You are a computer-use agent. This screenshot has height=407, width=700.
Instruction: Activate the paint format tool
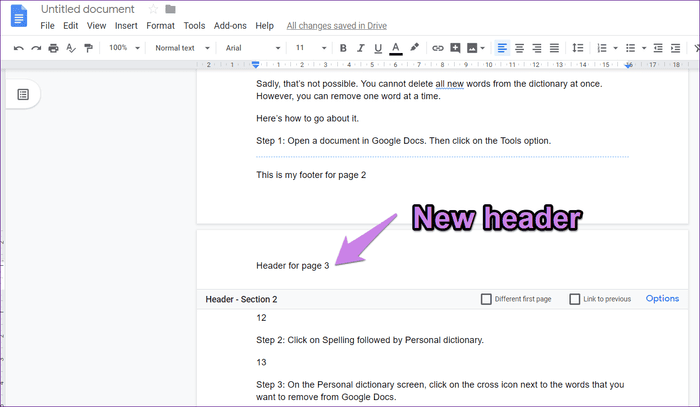tap(88, 48)
